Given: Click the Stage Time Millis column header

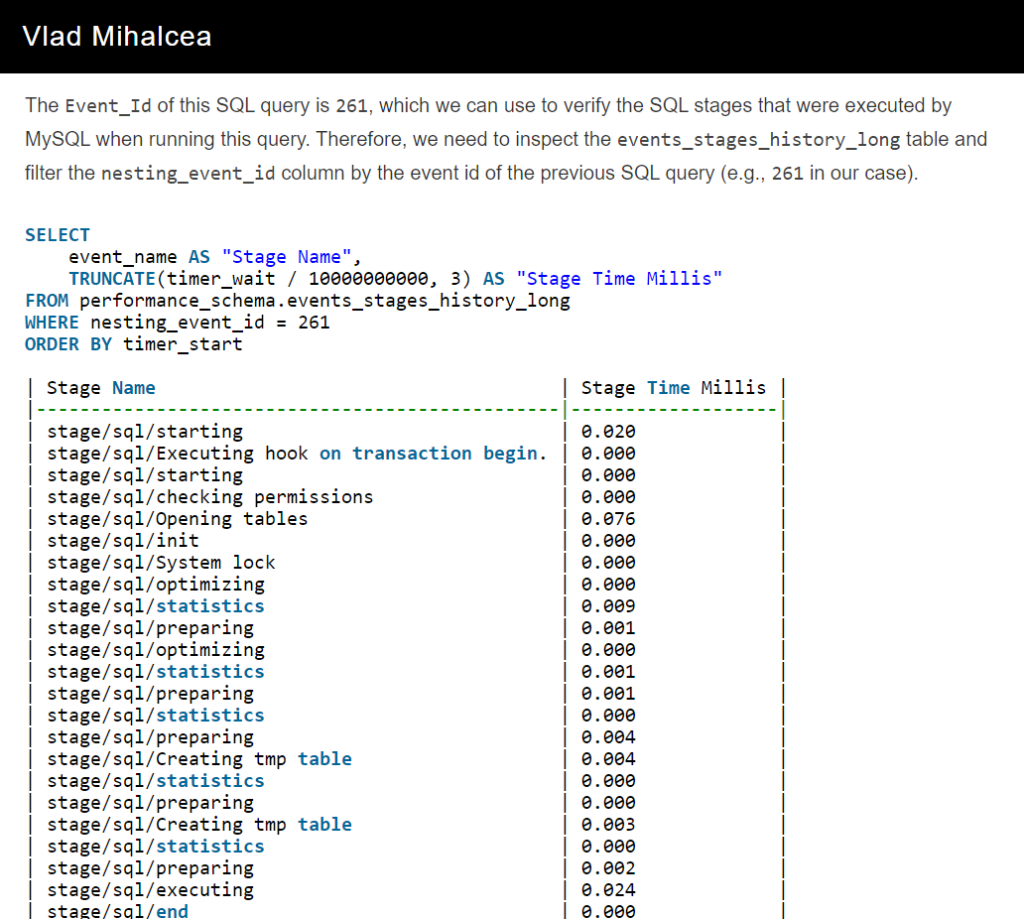Looking at the screenshot, I should click(x=673, y=388).
